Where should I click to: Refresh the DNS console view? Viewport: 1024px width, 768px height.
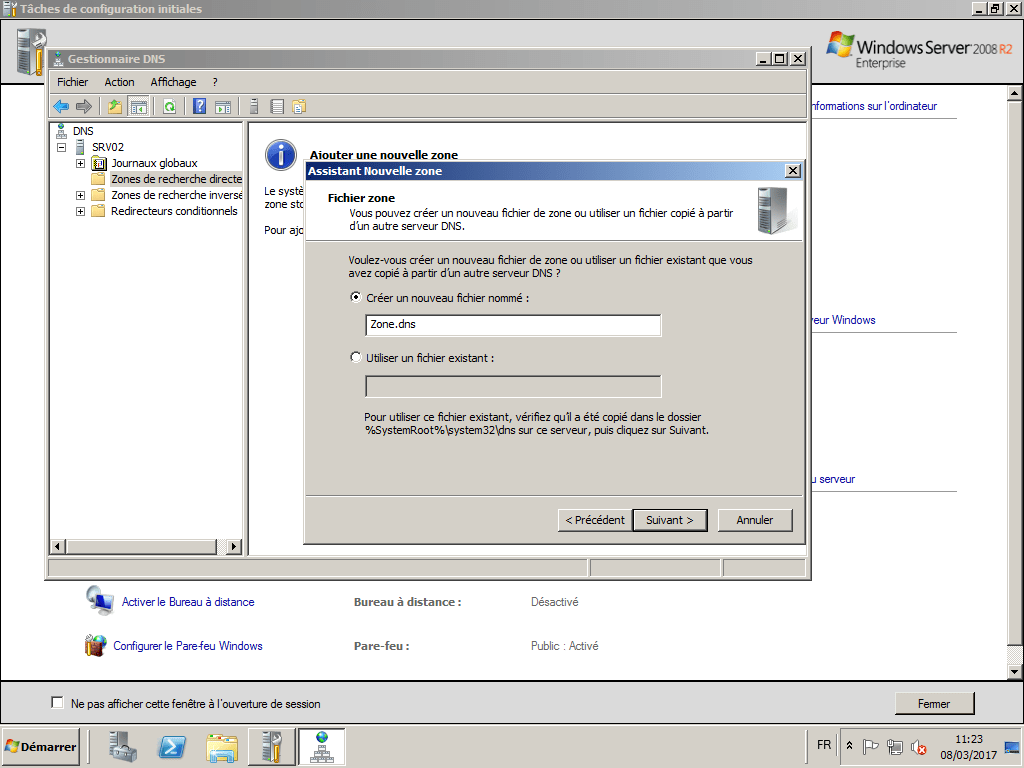(x=167, y=106)
